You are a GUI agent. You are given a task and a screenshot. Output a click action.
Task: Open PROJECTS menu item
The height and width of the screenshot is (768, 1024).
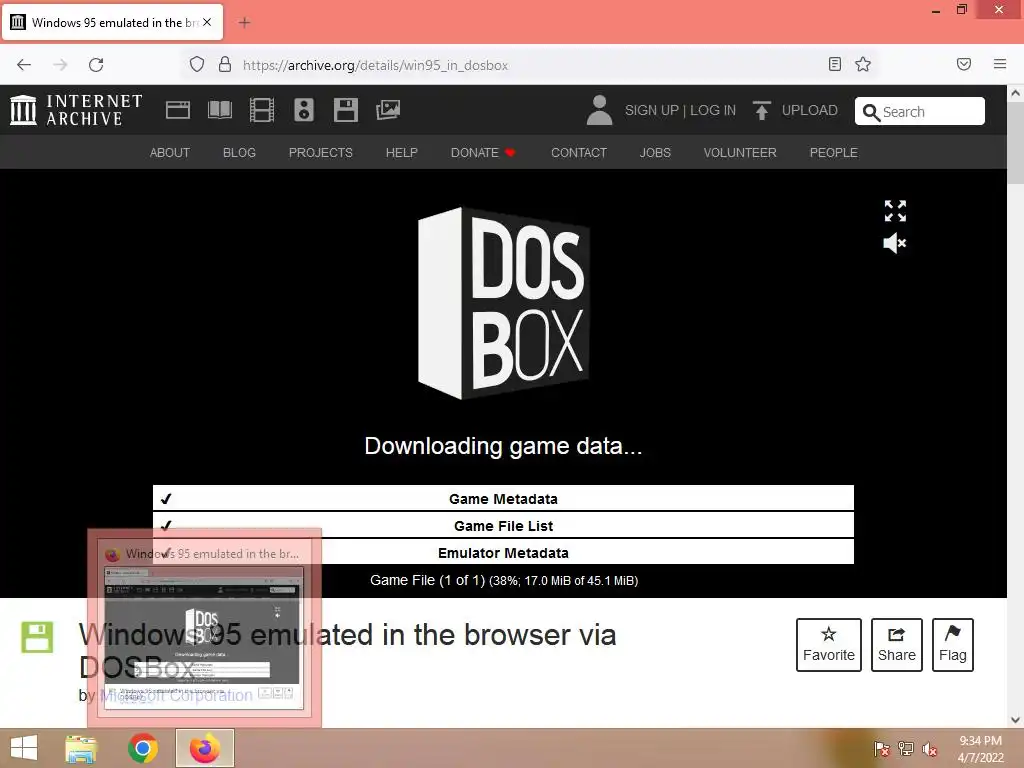coord(321,152)
